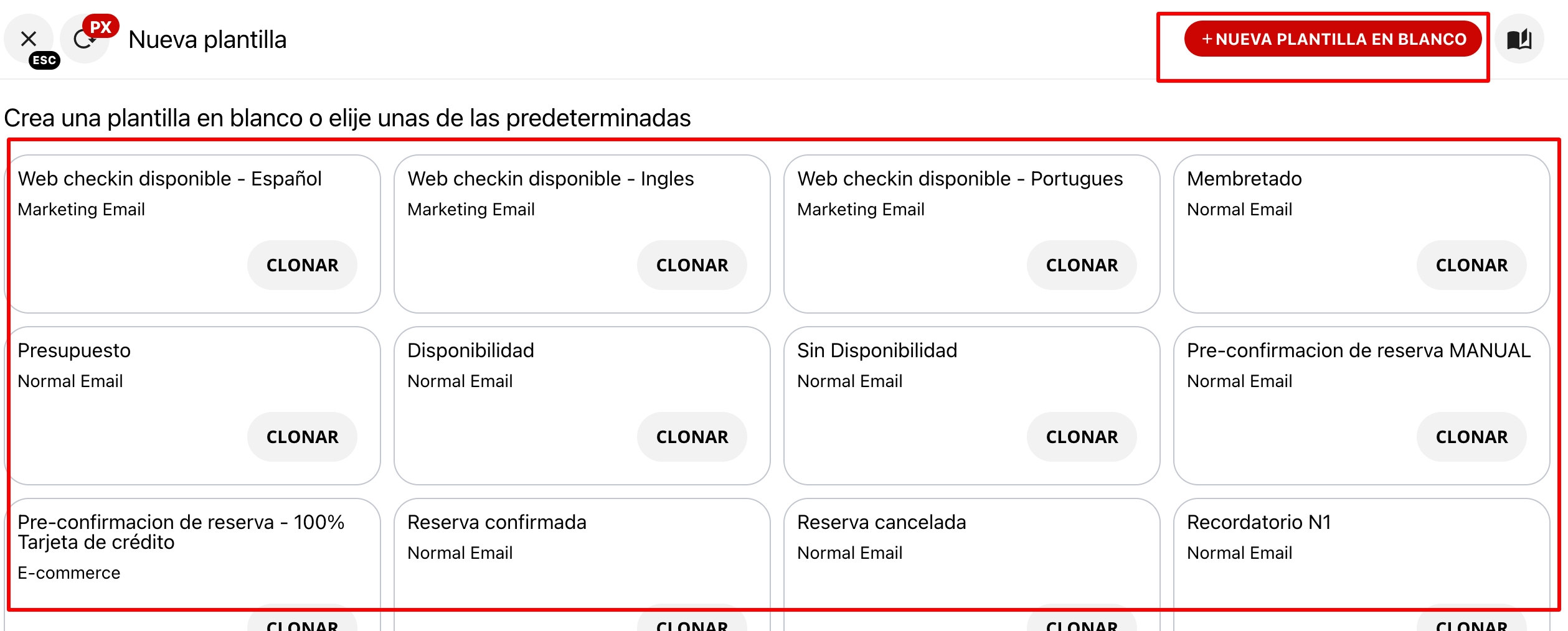This screenshot has width=1568, height=631.
Task: Clone the Web checkin disponible - Español template
Action: (x=303, y=264)
